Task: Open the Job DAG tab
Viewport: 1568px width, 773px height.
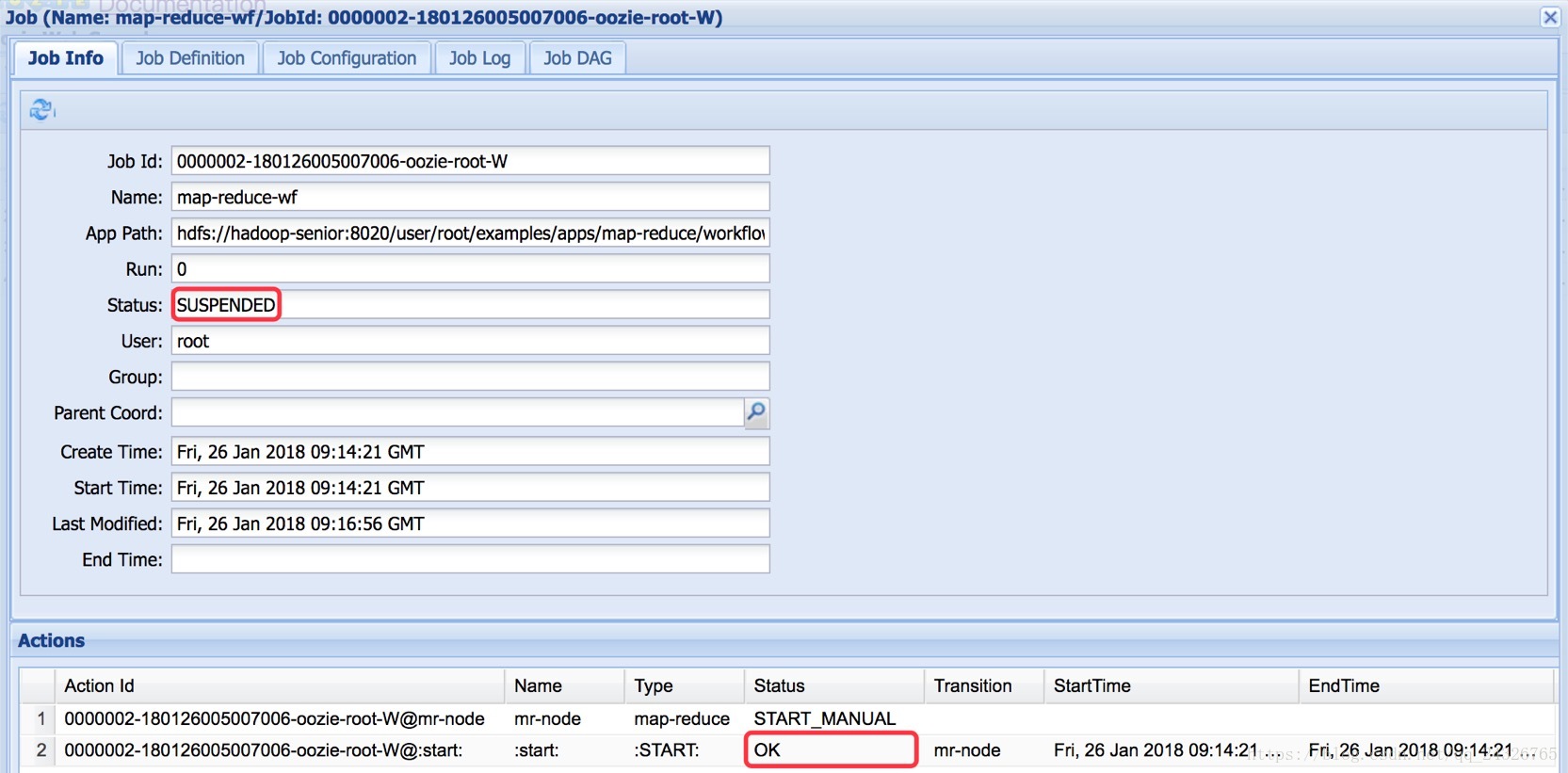Action: tap(577, 58)
